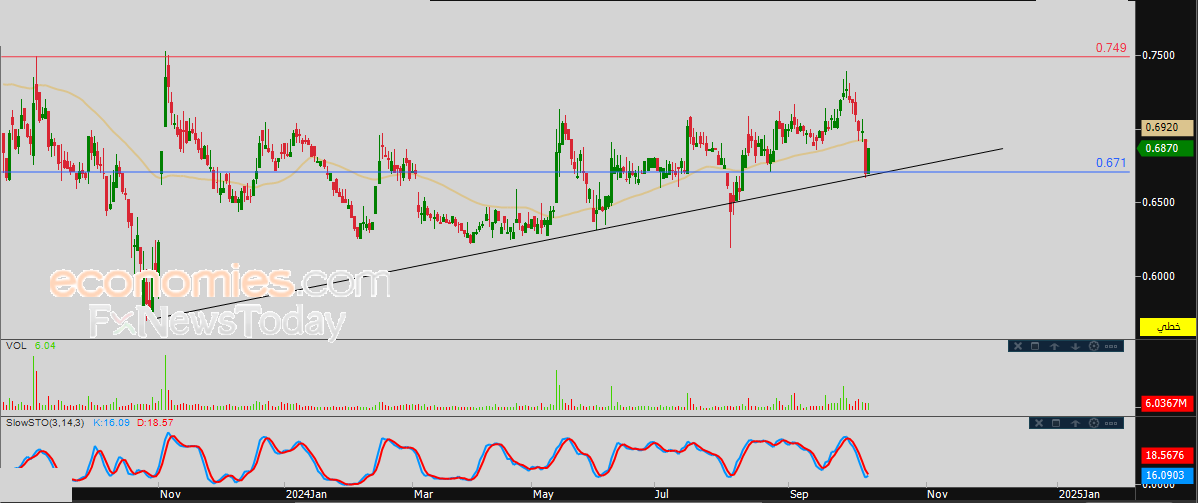
Task: Click the 0.6920 moving average price tag
Action: tap(1166, 128)
